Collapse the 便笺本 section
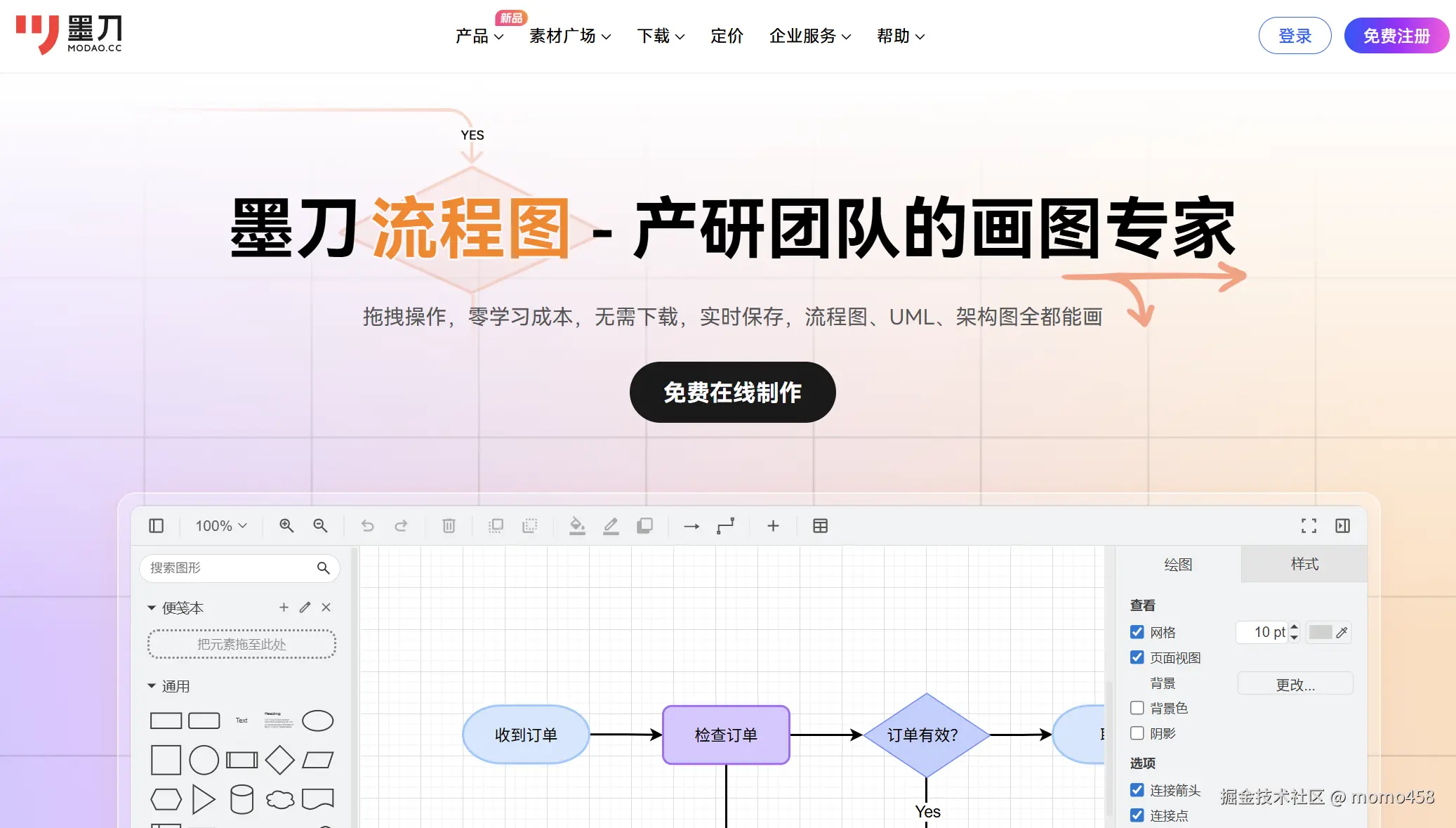The width and height of the screenshot is (1456, 828). point(152,607)
